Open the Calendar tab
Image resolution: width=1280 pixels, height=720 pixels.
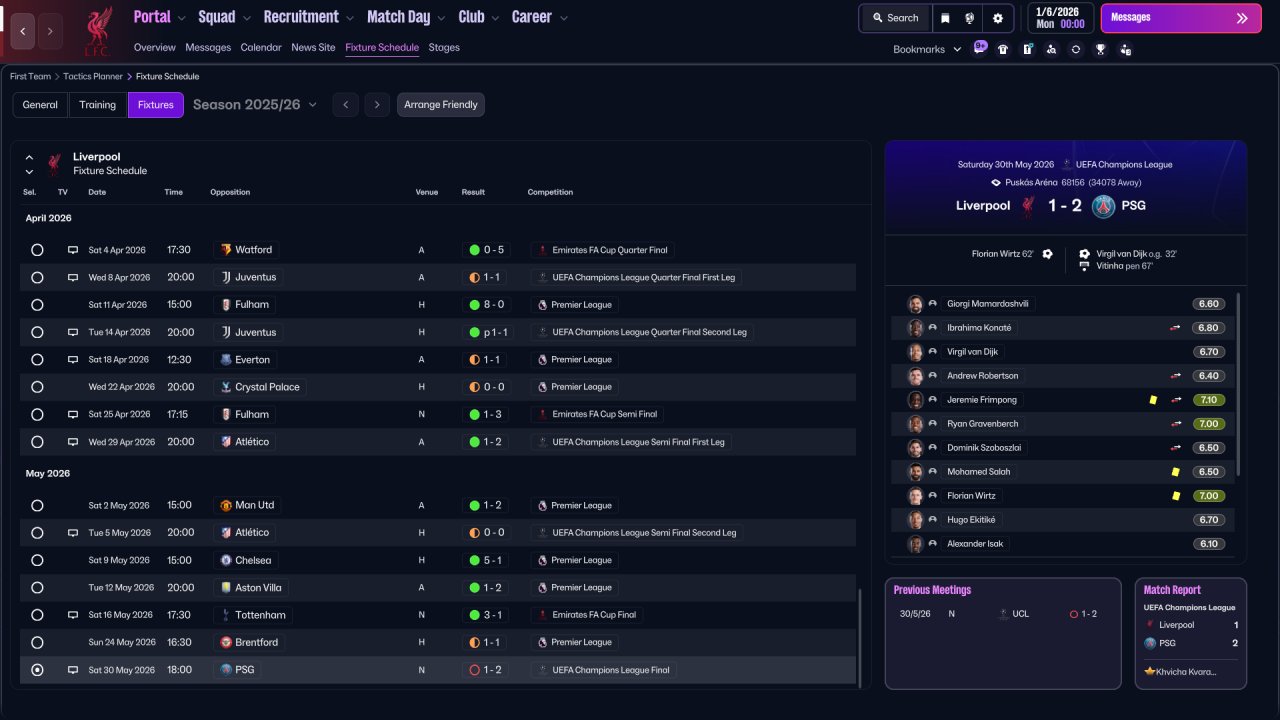pos(261,47)
